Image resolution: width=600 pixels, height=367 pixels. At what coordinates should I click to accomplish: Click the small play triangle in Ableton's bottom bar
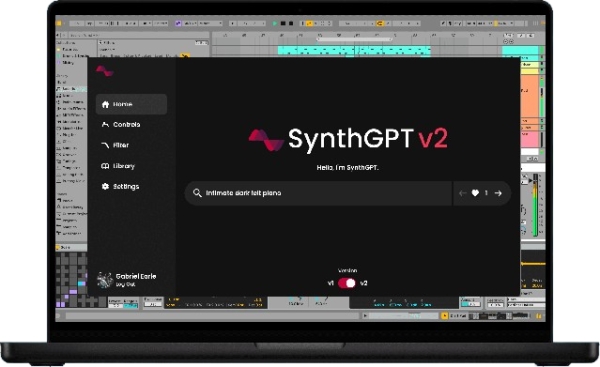(x=365, y=316)
